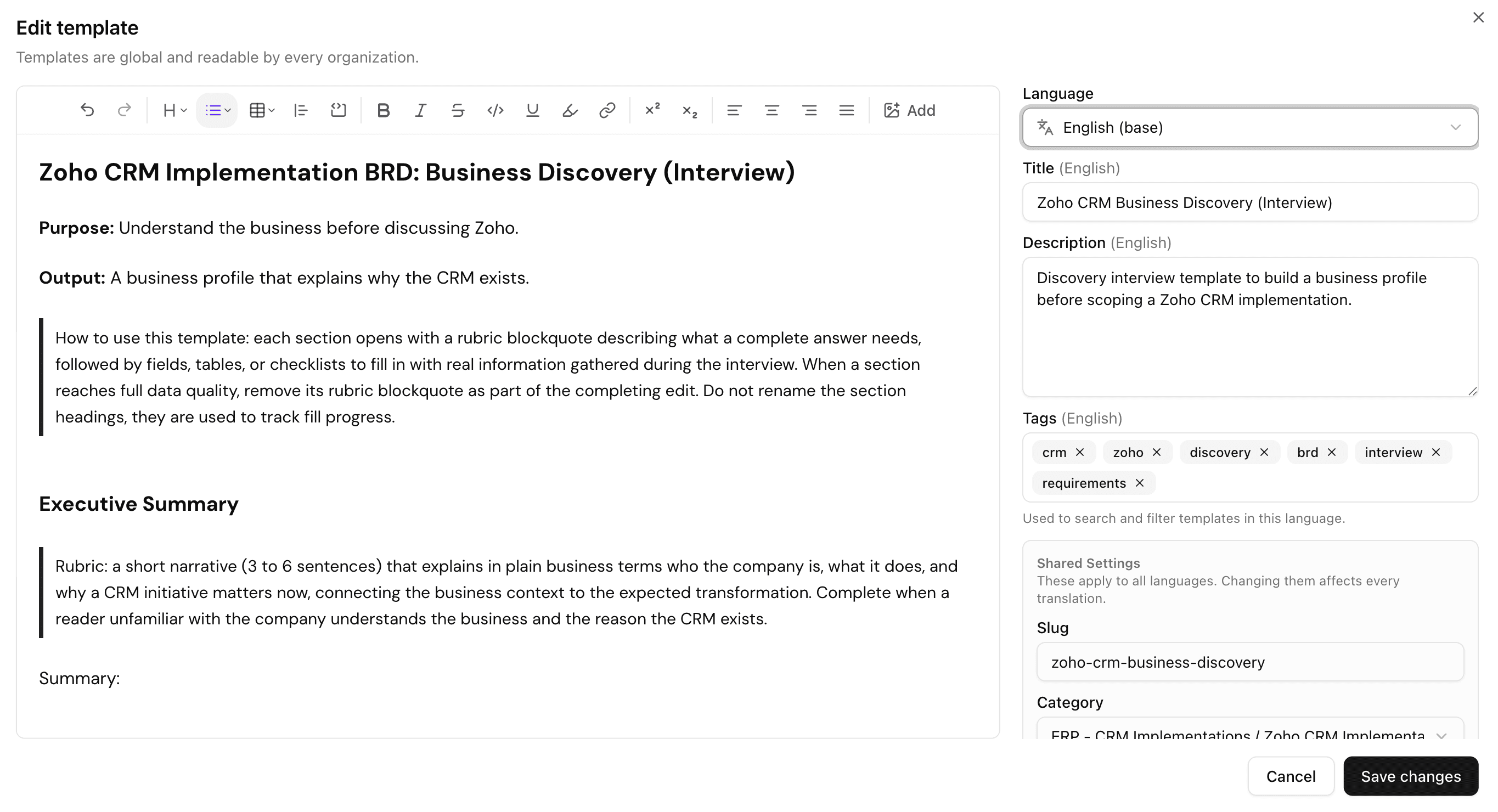Apply subscript formatting

click(690, 110)
